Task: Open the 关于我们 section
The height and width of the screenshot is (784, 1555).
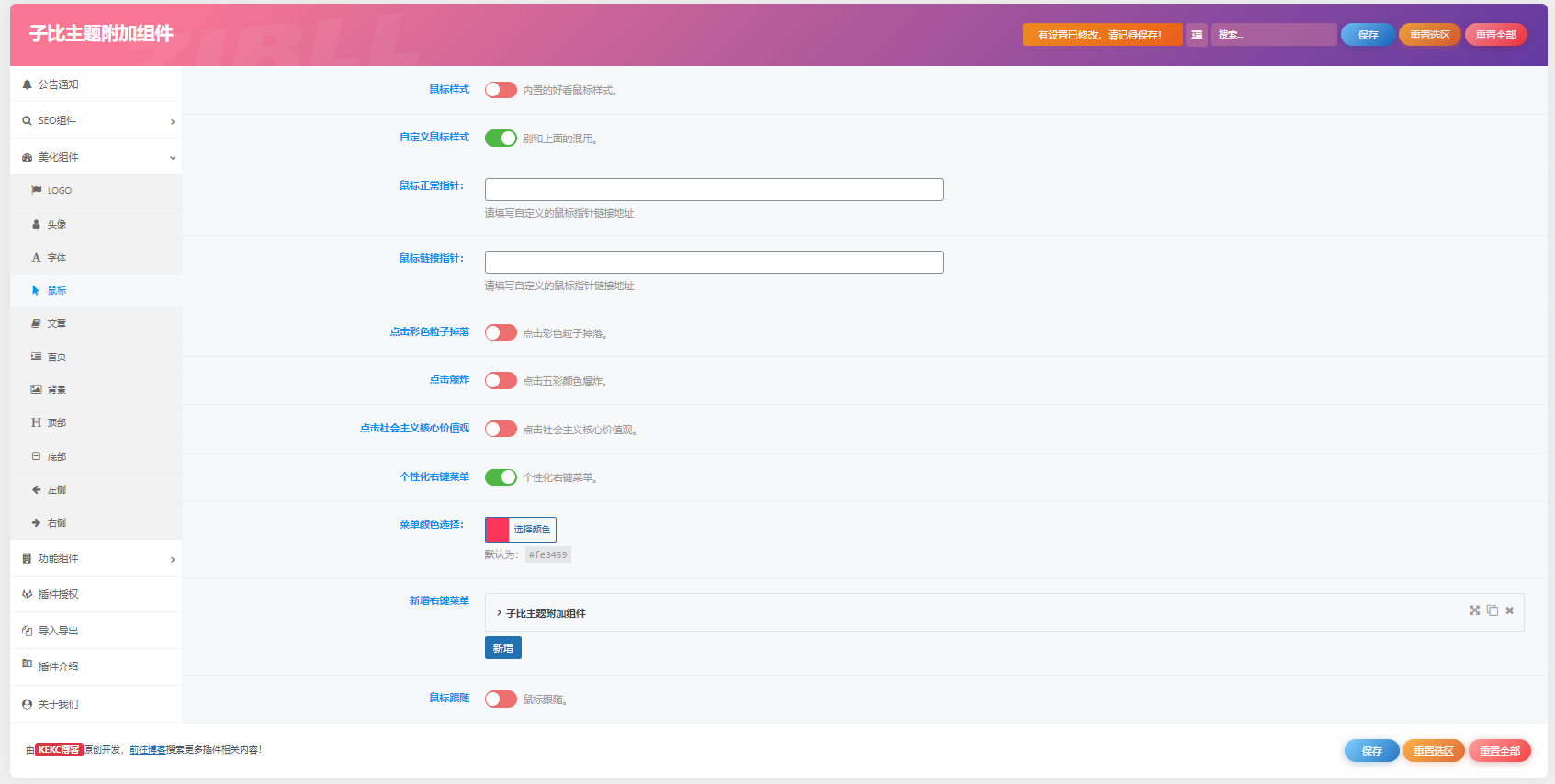Action: pyautogui.click(x=58, y=704)
